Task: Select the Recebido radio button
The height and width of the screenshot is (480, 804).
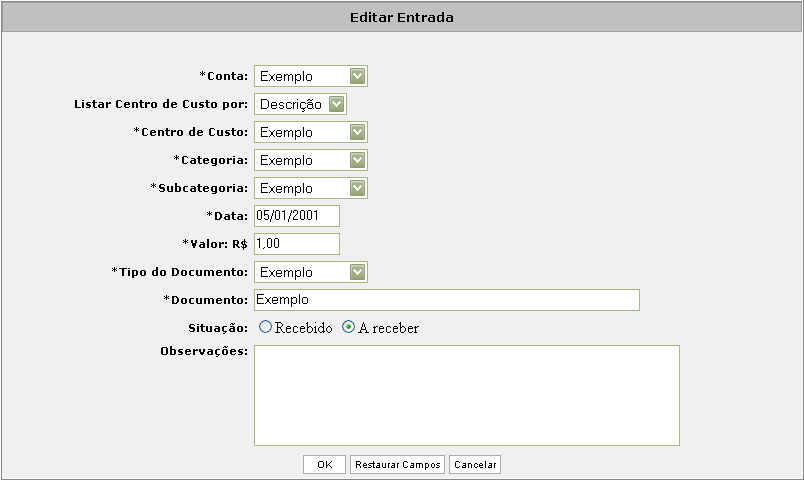Action: tap(265, 327)
